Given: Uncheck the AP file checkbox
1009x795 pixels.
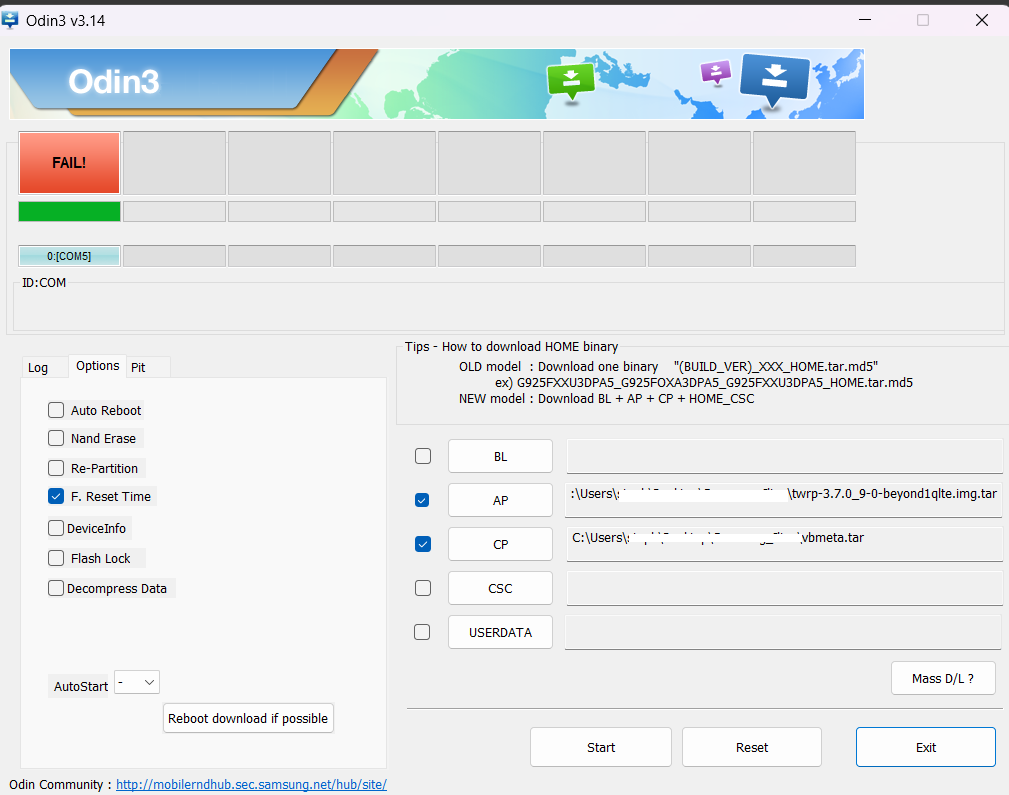Looking at the screenshot, I should coord(423,500).
